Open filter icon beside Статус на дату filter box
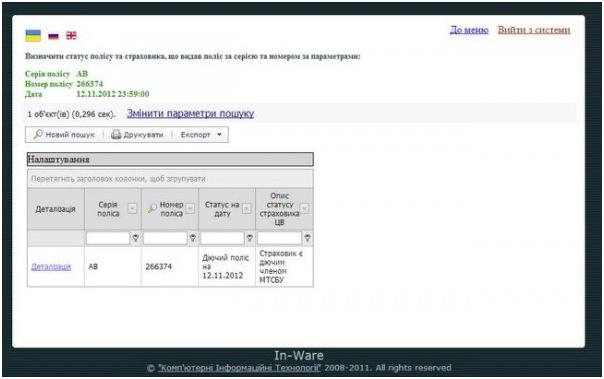 250,238
